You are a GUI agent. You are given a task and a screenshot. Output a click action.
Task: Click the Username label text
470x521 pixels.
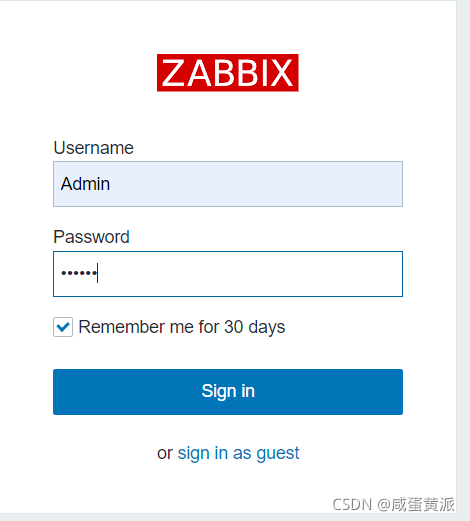tap(93, 148)
